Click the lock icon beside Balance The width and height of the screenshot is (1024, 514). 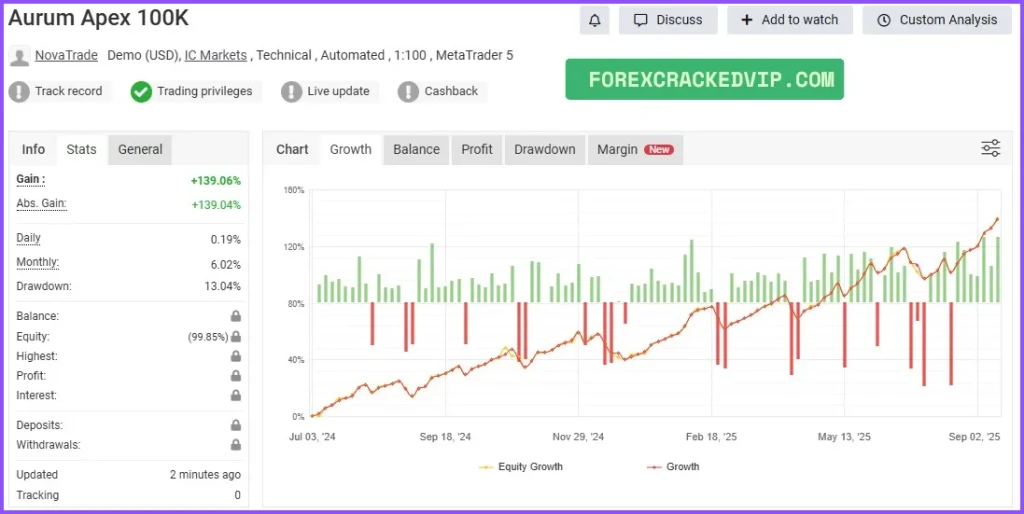point(236,316)
